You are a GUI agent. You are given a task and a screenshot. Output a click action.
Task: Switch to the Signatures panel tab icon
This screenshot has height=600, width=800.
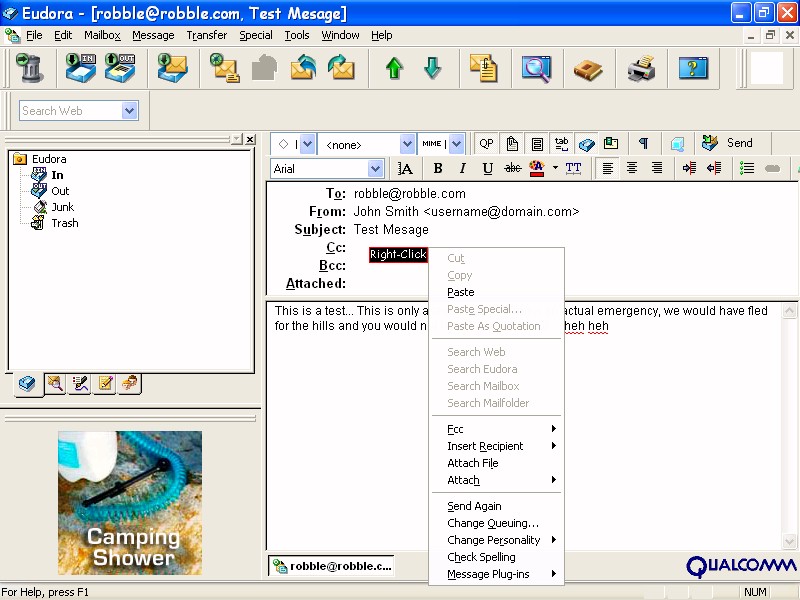pos(80,383)
